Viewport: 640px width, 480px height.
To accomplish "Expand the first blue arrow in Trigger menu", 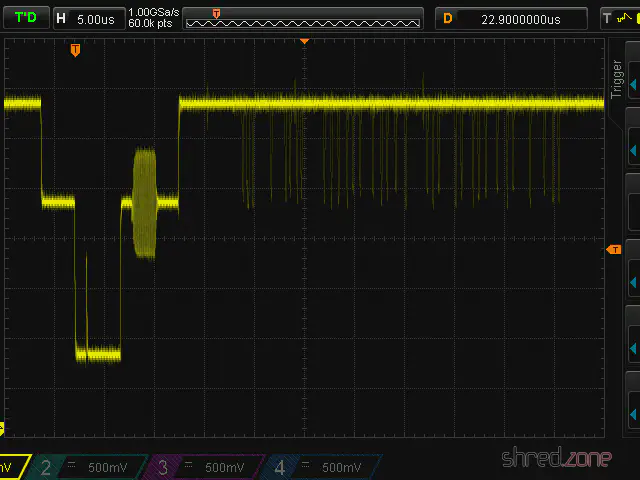I will point(632,150).
